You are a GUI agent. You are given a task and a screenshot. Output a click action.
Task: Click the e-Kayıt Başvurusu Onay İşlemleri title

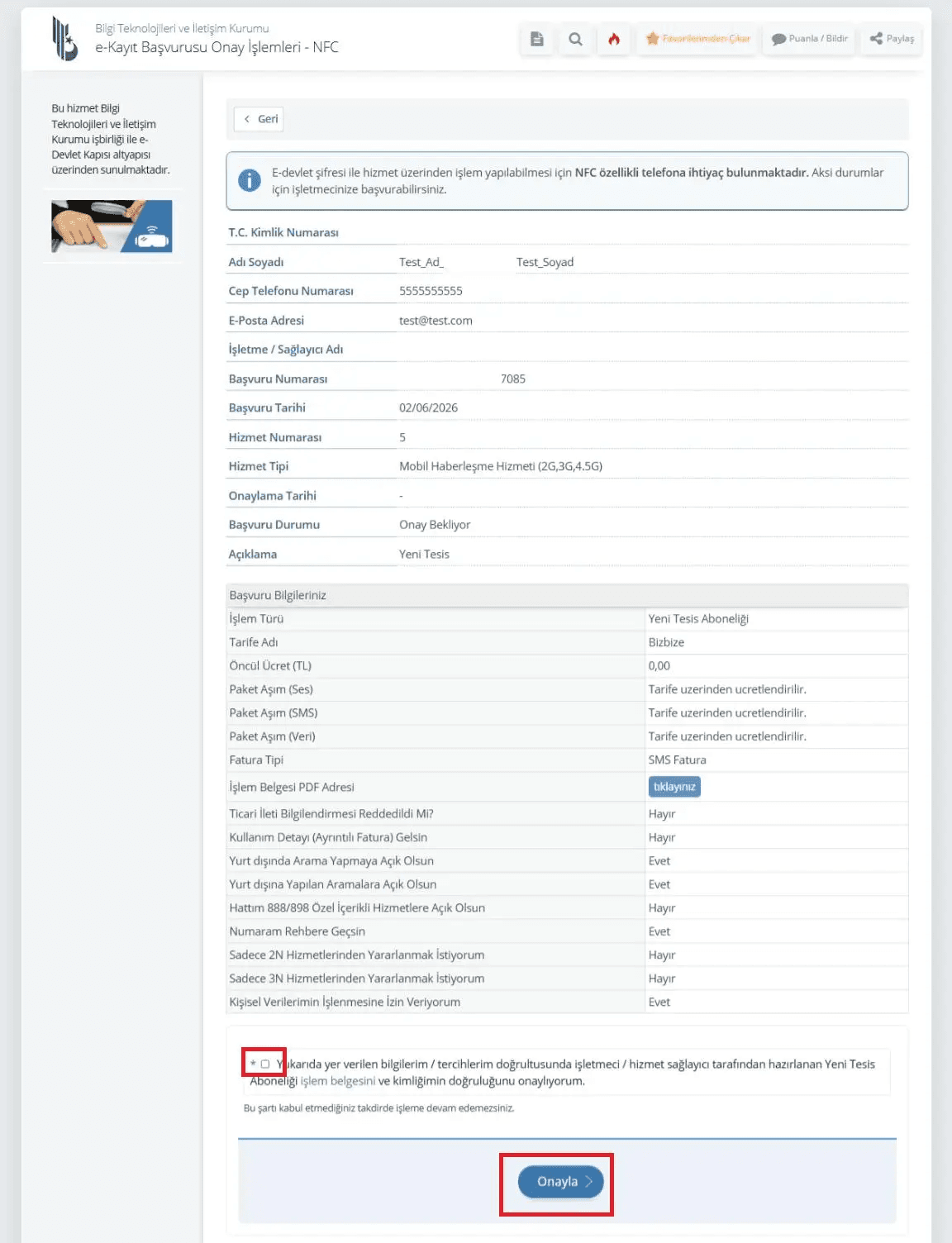217,47
